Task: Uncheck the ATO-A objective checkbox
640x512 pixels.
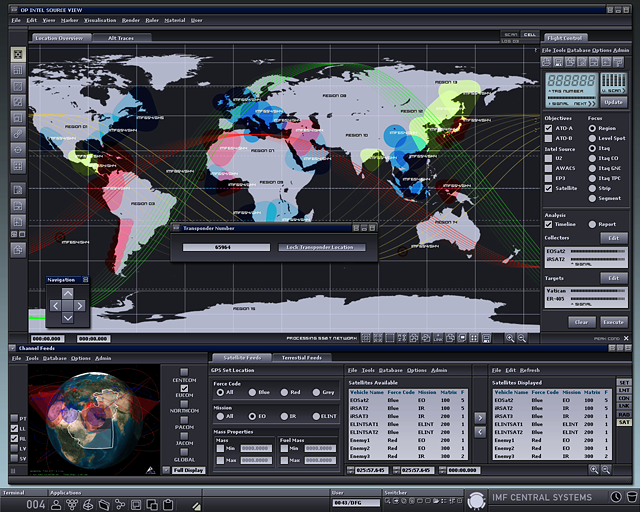Action: pos(548,128)
